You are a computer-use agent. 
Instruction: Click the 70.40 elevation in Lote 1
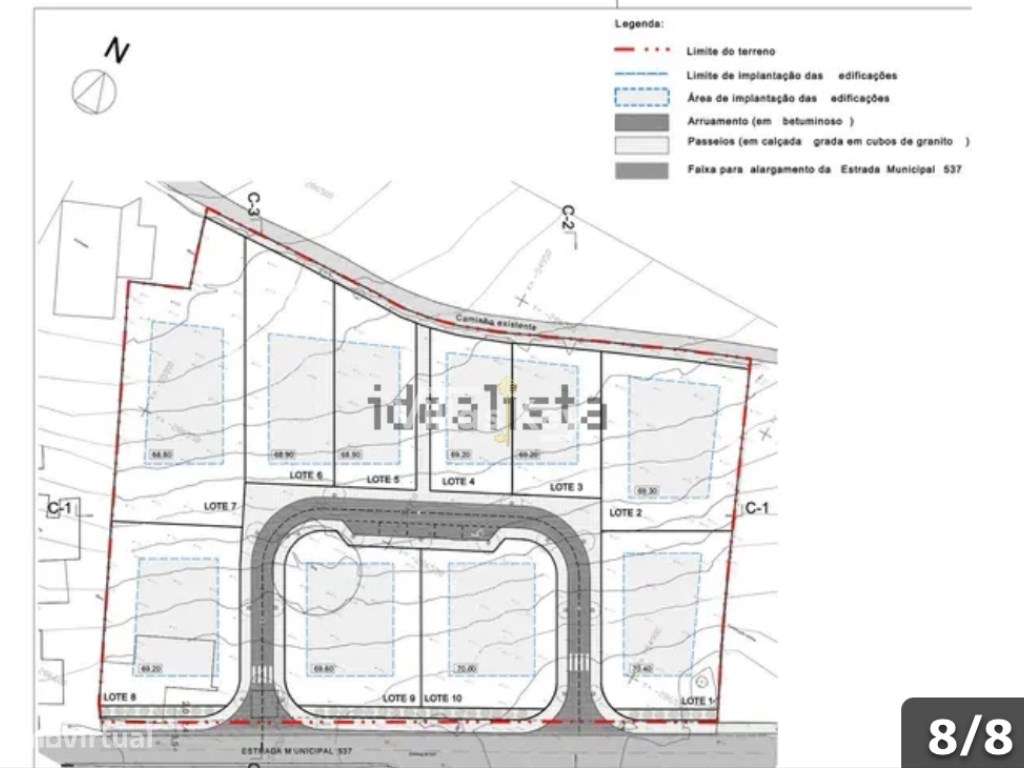(x=642, y=669)
